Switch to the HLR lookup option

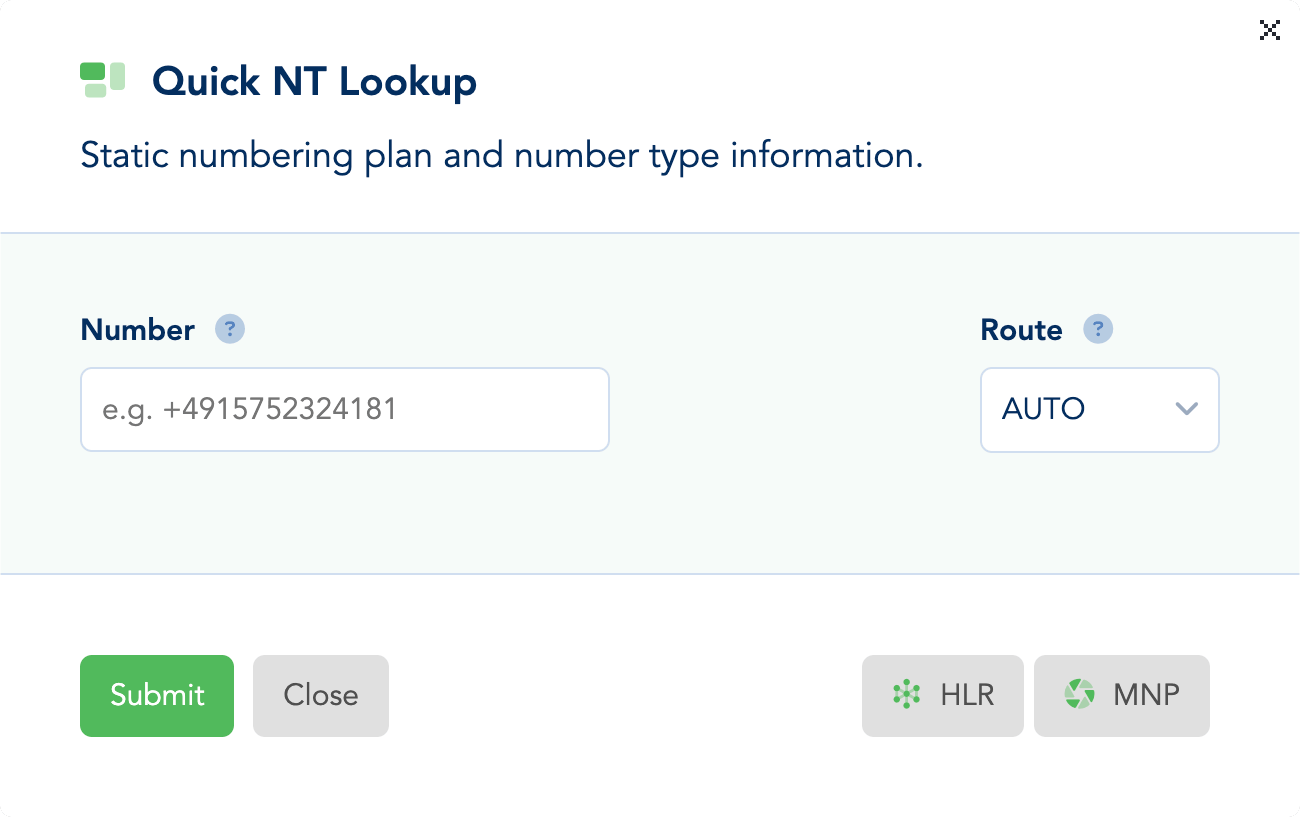click(942, 695)
